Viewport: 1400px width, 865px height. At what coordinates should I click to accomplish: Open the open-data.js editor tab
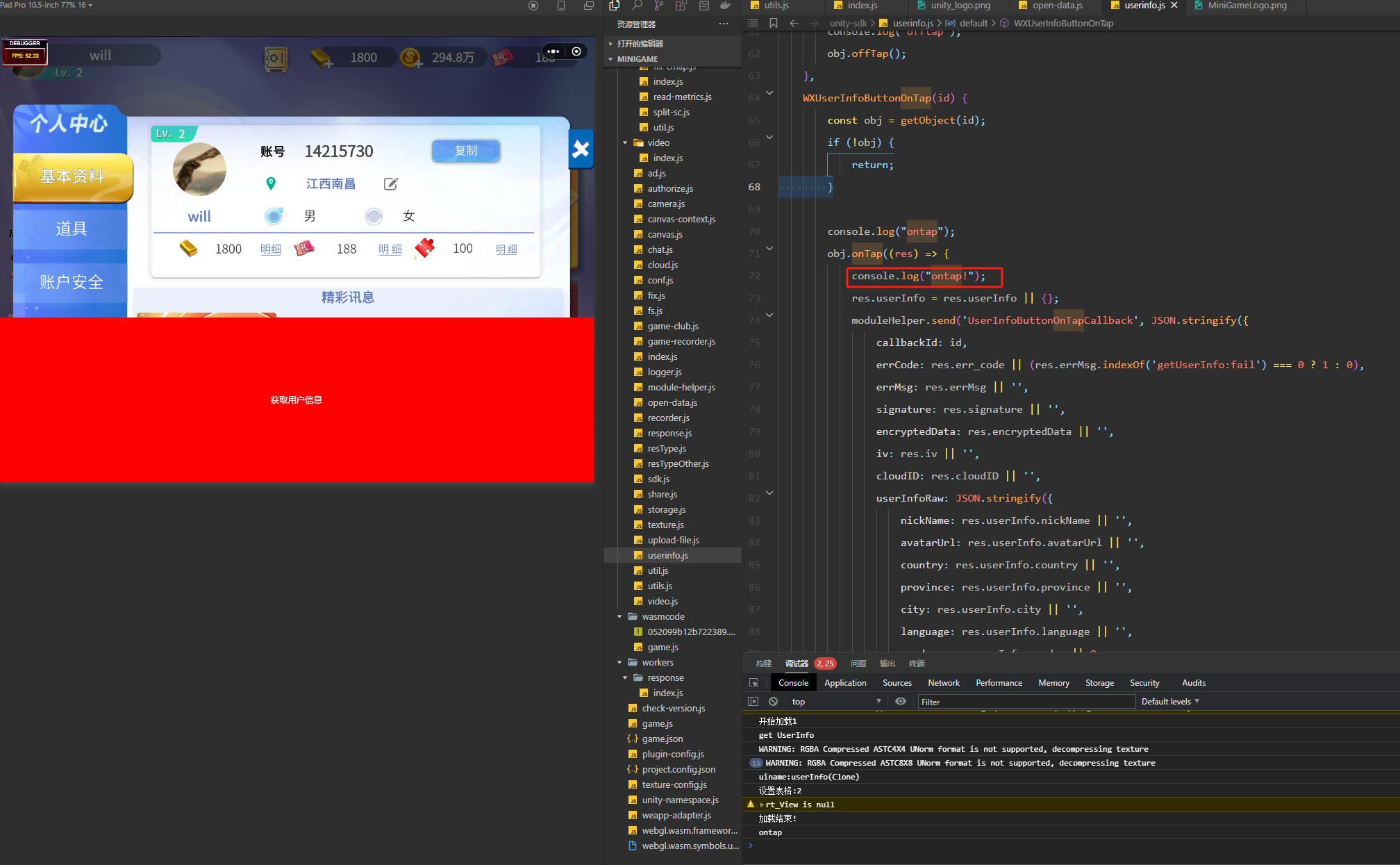click(1057, 6)
